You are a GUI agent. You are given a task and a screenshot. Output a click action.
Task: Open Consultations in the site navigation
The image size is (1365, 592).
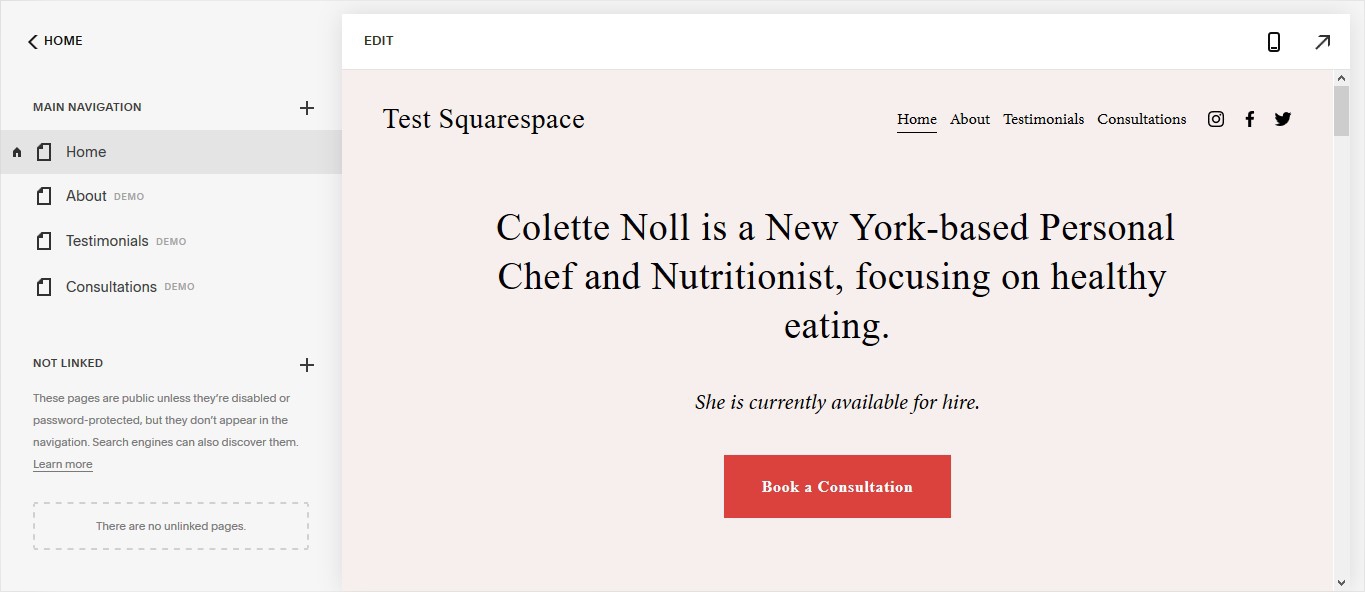click(x=1142, y=119)
